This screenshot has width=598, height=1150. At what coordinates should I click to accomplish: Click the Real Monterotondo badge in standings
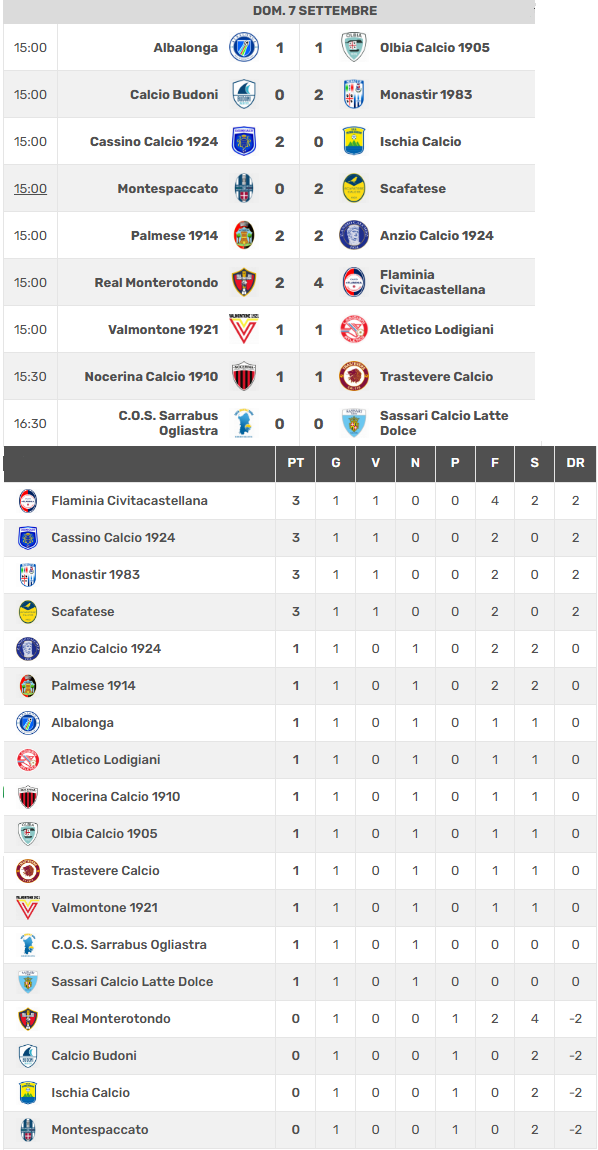click(28, 1019)
